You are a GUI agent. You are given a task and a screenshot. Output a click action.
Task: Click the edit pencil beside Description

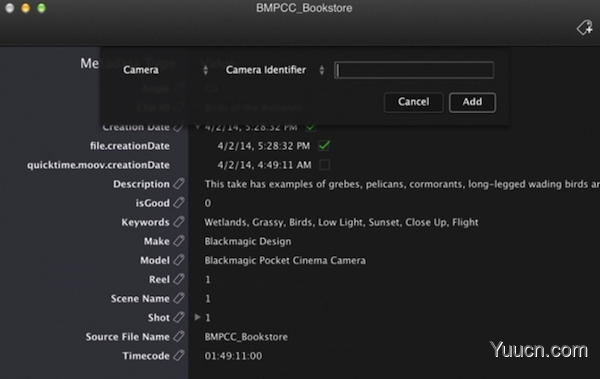179,184
